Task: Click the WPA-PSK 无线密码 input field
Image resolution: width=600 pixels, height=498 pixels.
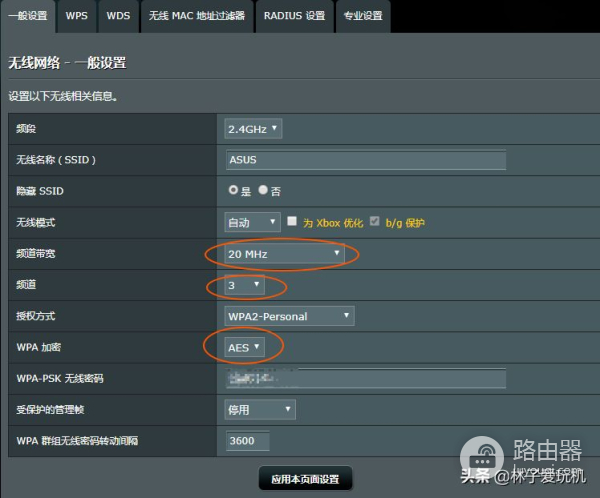Action: coord(366,379)
